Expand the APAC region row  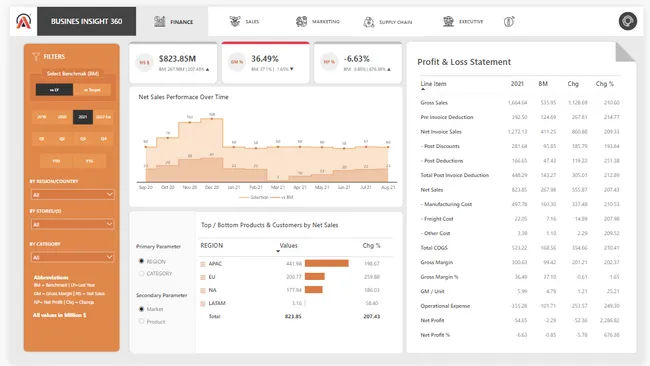(x=203, y=264)
